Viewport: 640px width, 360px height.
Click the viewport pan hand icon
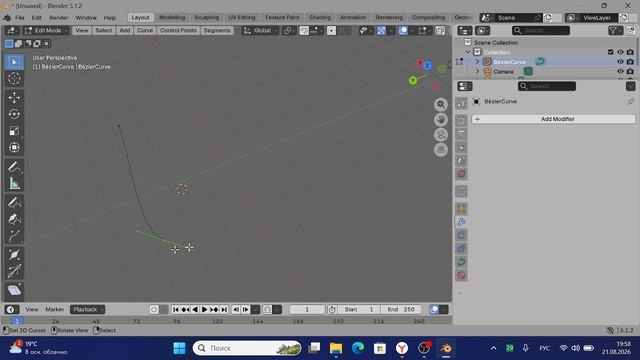coord(441,120)
